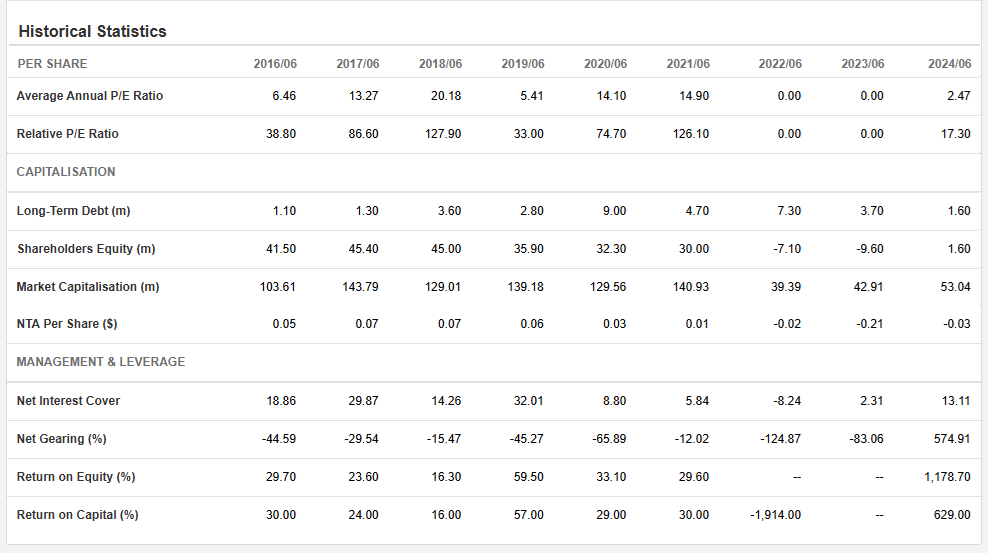Click the 2024/06 column header
This screenshot has height=553, width=988.
(x=949, y=64)
